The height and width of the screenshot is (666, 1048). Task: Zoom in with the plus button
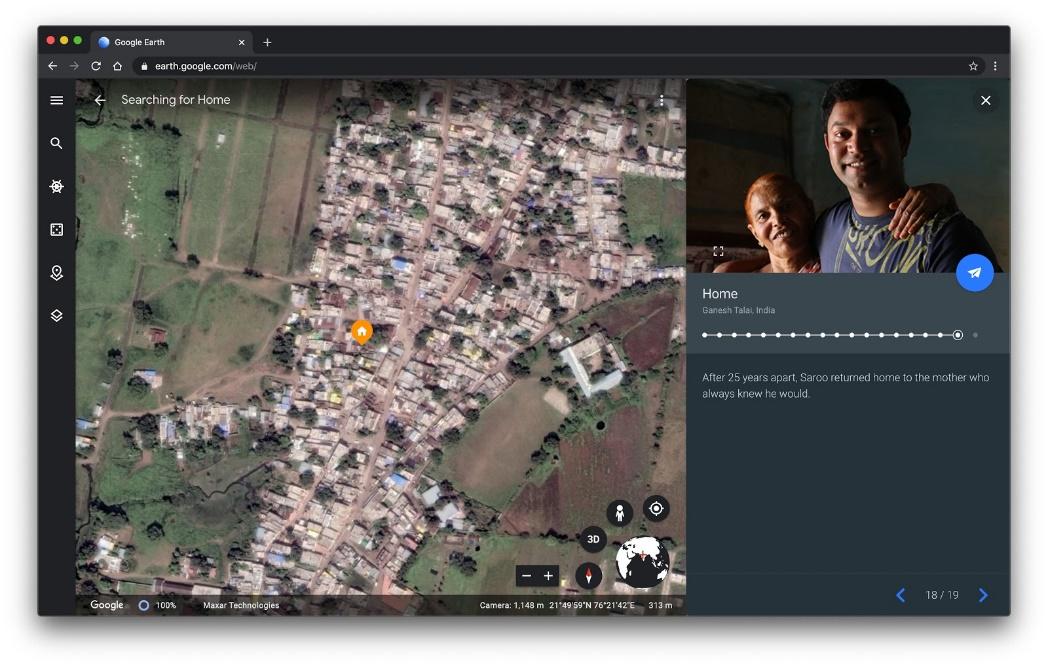pyautogui.click(x=549, y=576)
